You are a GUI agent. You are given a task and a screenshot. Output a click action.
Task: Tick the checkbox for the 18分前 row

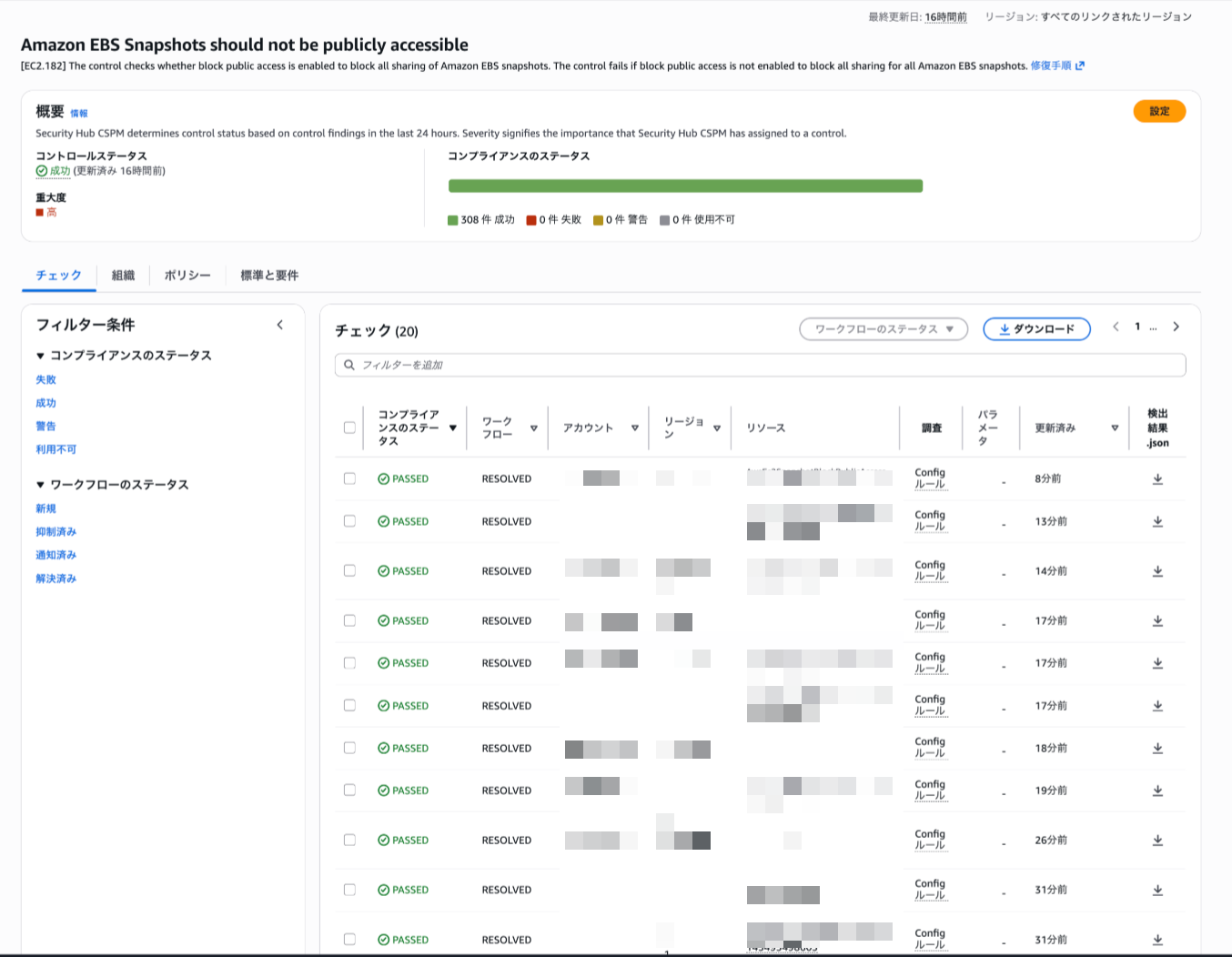pos(349,748)
